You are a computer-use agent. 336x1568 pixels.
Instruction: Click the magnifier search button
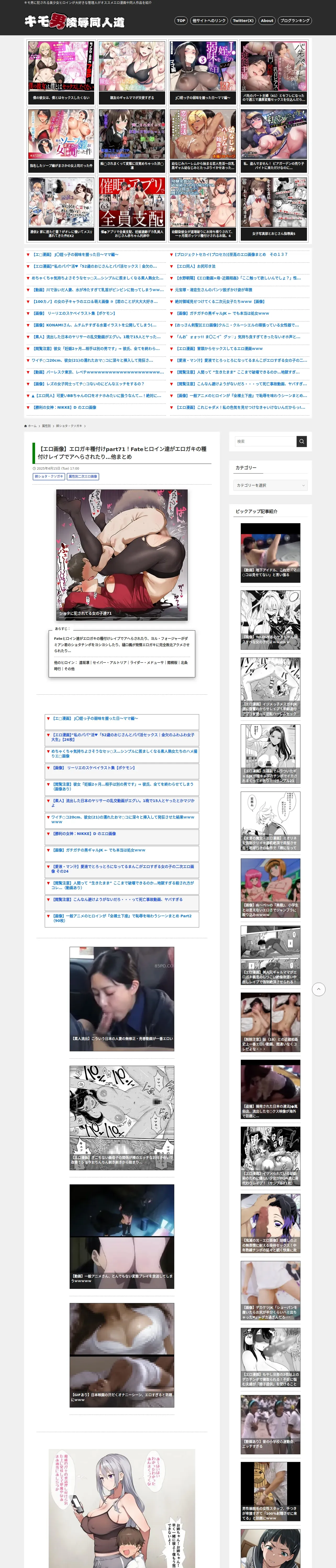tap(302, 441)
